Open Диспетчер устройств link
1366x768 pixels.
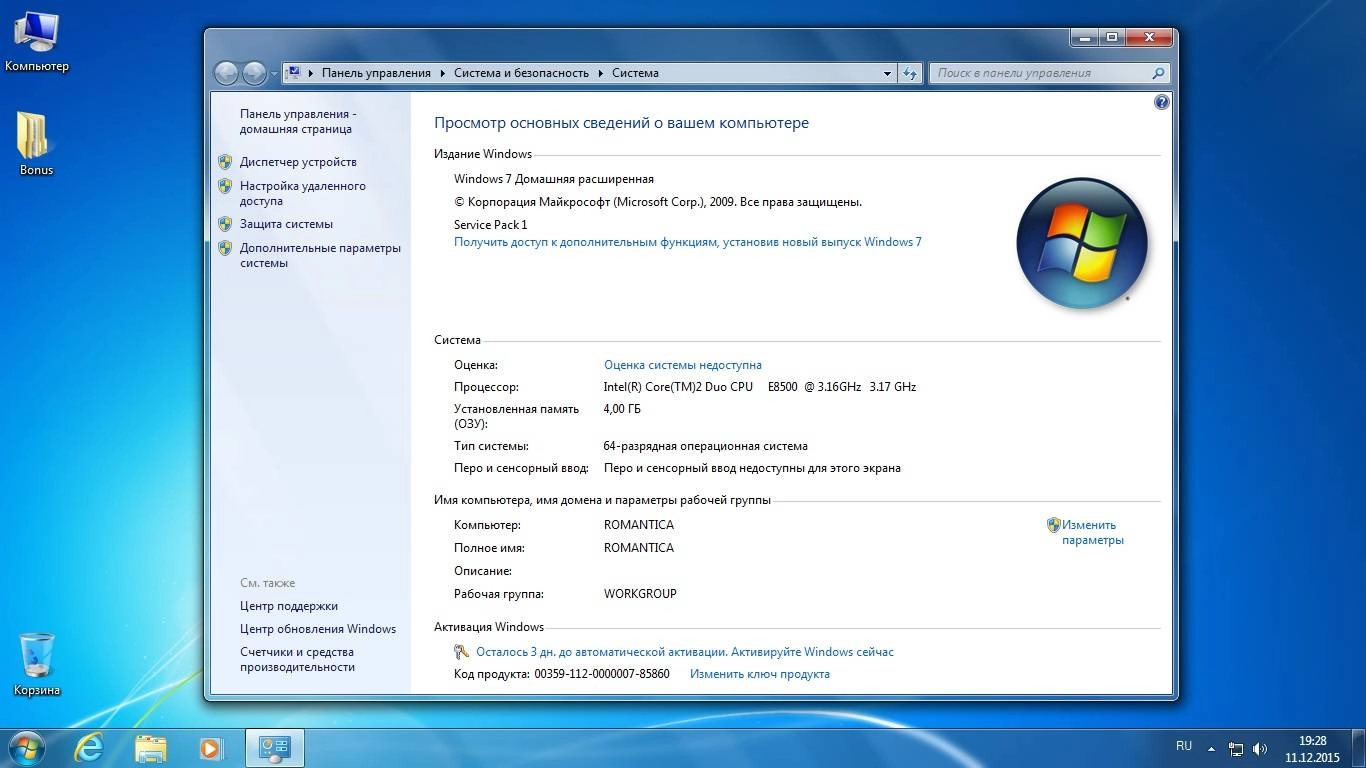point(298,162)
